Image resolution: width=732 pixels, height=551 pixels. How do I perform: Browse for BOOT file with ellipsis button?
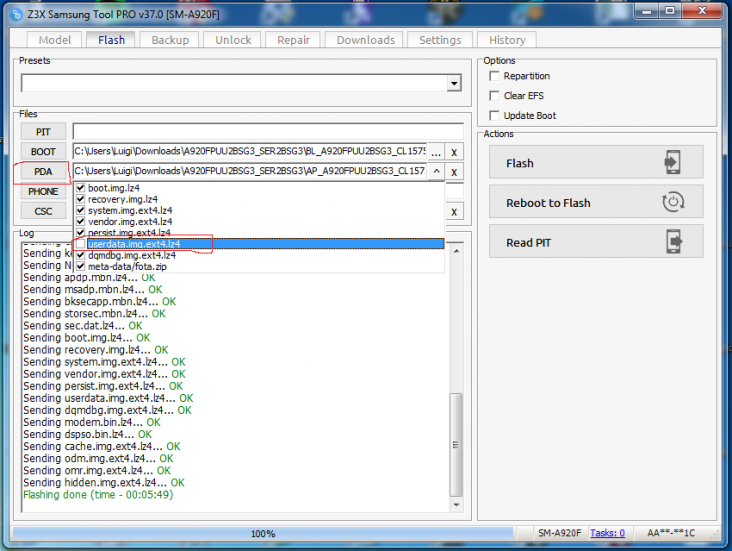(x=436, y=152)
